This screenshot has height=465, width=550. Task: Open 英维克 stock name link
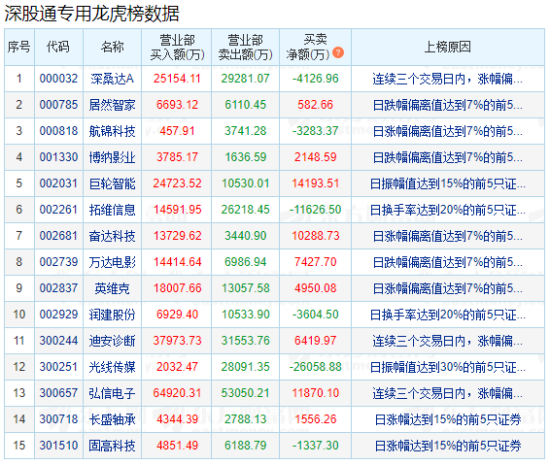point(112,288)
